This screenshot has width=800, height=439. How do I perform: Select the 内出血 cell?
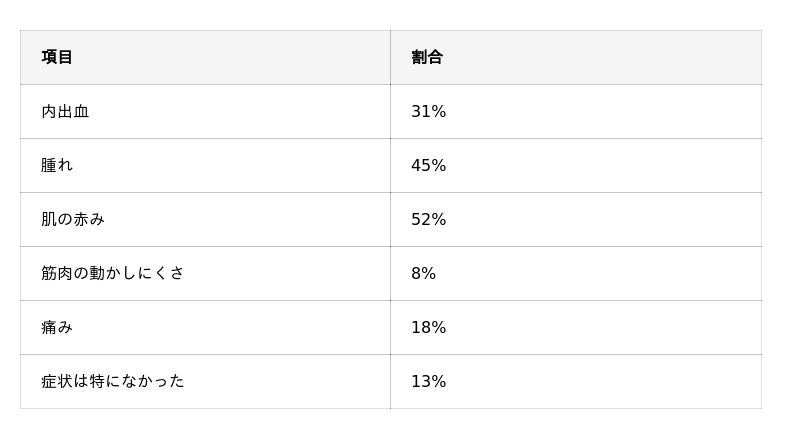coord(65,112)
